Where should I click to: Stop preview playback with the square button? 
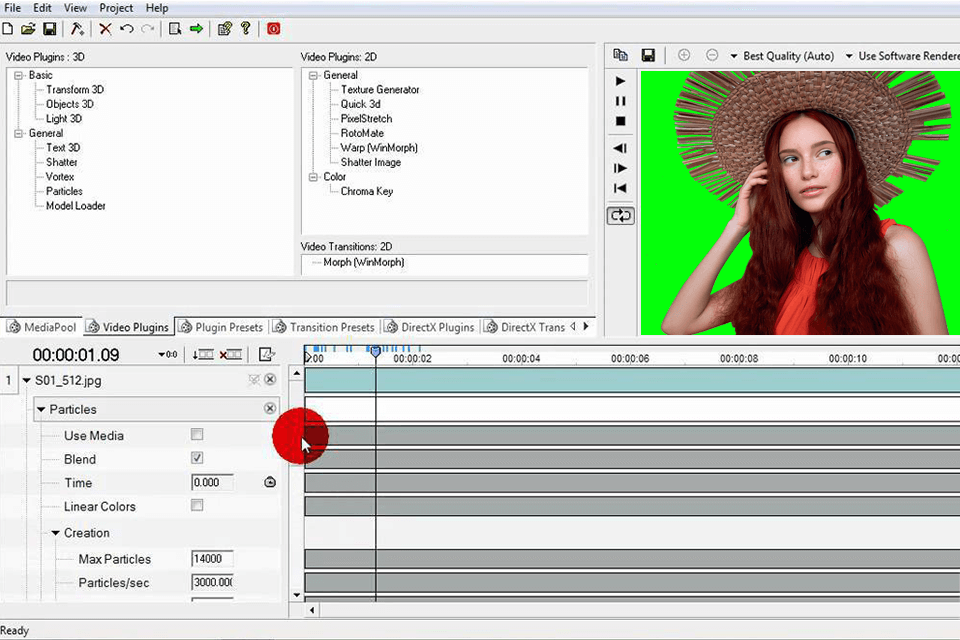click(x=620, y=121)
